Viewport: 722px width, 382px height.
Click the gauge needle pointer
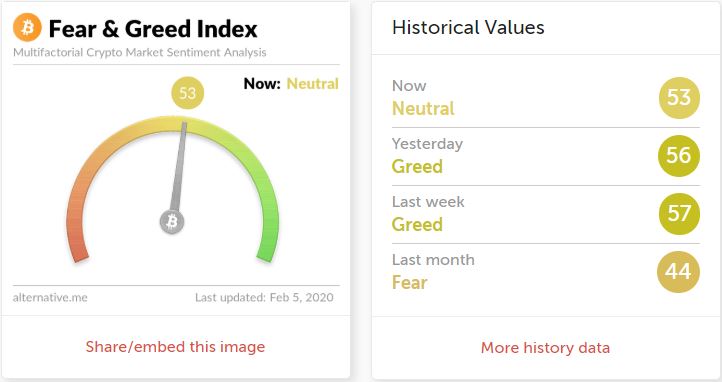click(x=179, y=167)
